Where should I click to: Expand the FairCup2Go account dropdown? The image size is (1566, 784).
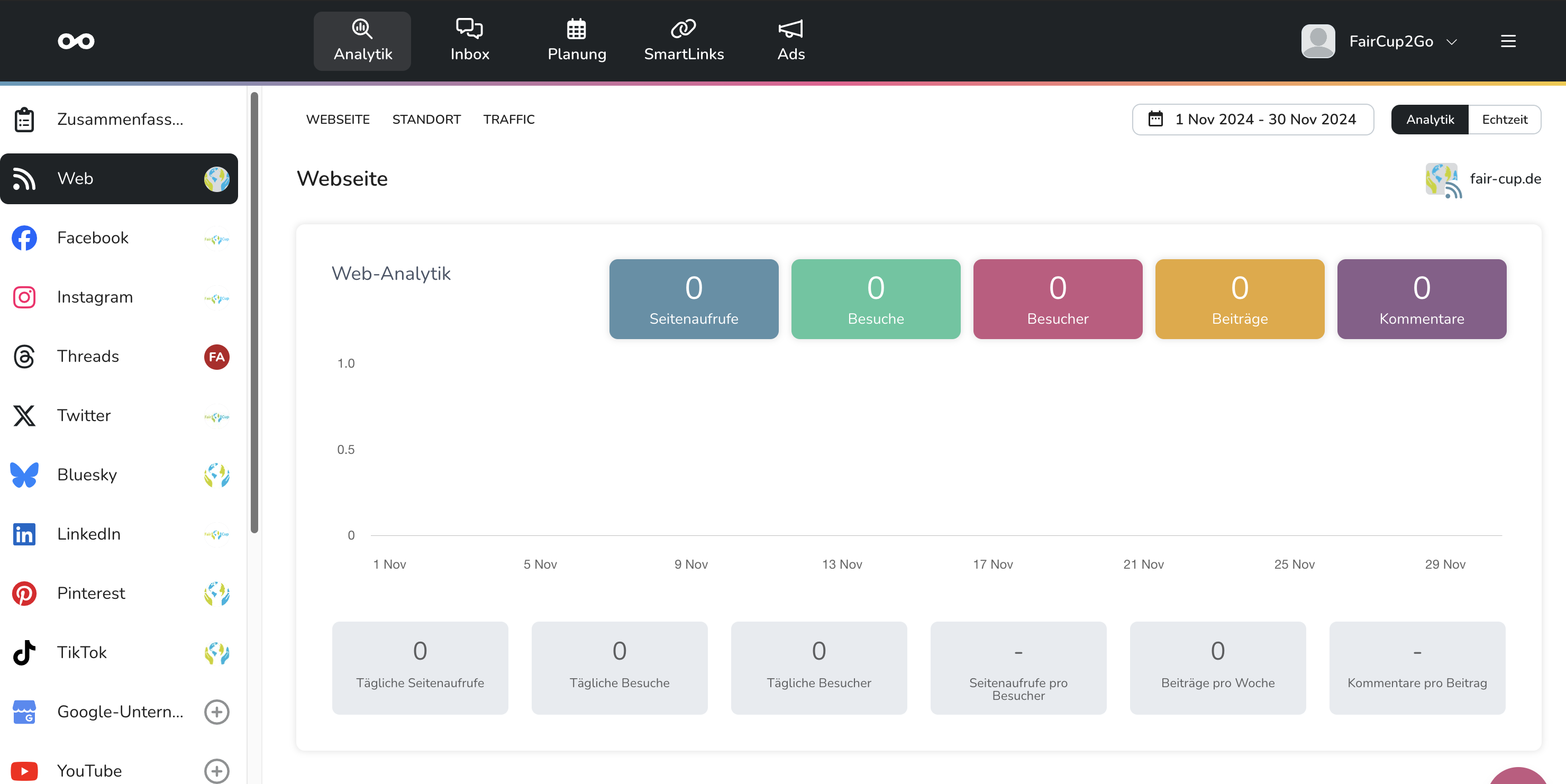[1452, 41]
